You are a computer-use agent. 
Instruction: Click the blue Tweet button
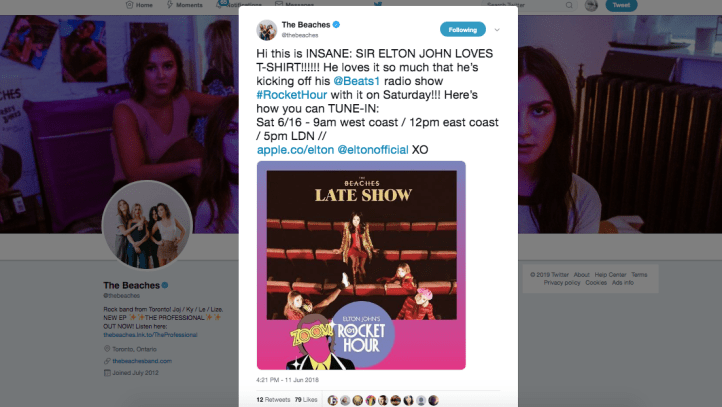621,5
